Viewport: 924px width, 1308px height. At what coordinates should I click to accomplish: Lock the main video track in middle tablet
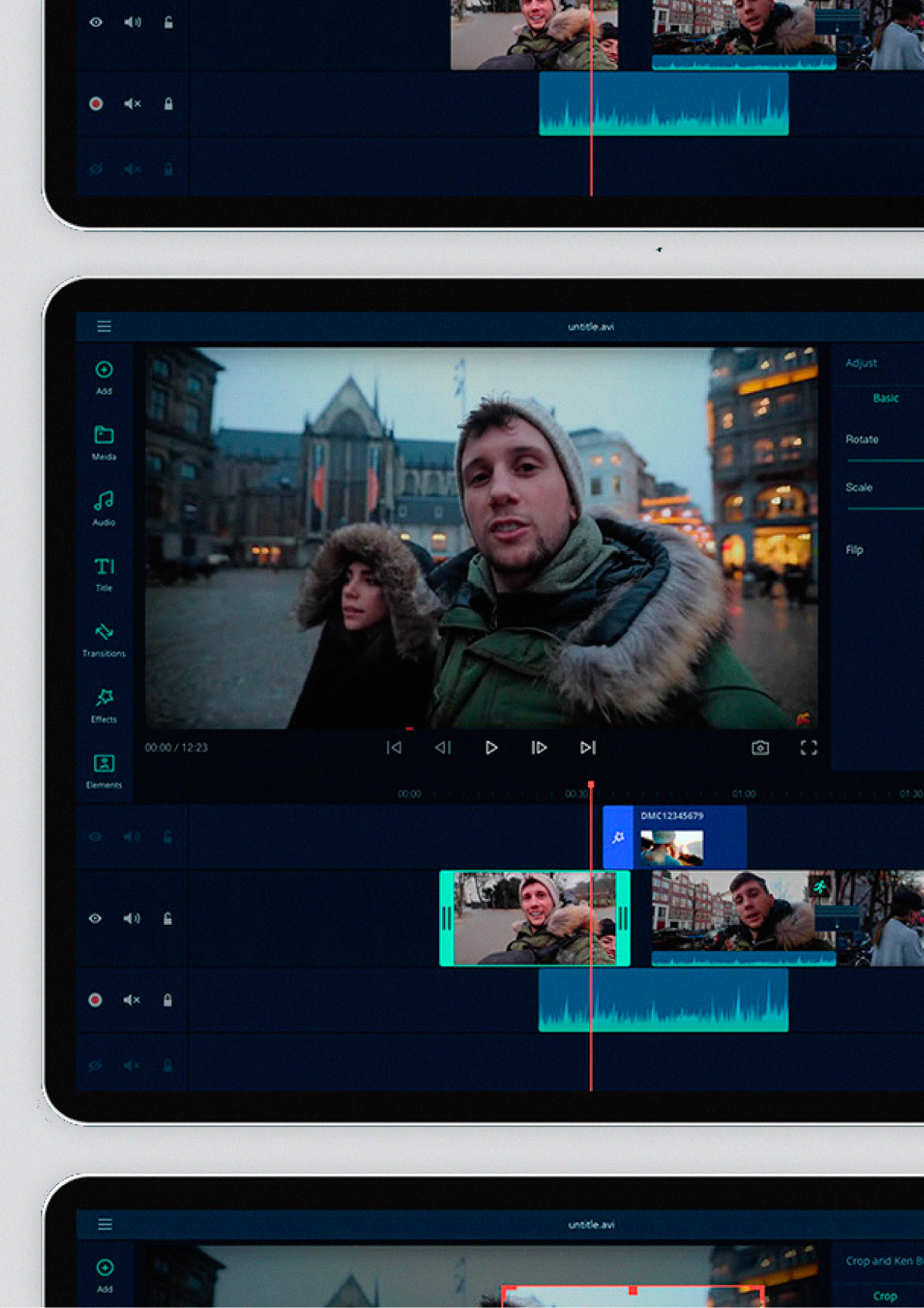[168, 918]
